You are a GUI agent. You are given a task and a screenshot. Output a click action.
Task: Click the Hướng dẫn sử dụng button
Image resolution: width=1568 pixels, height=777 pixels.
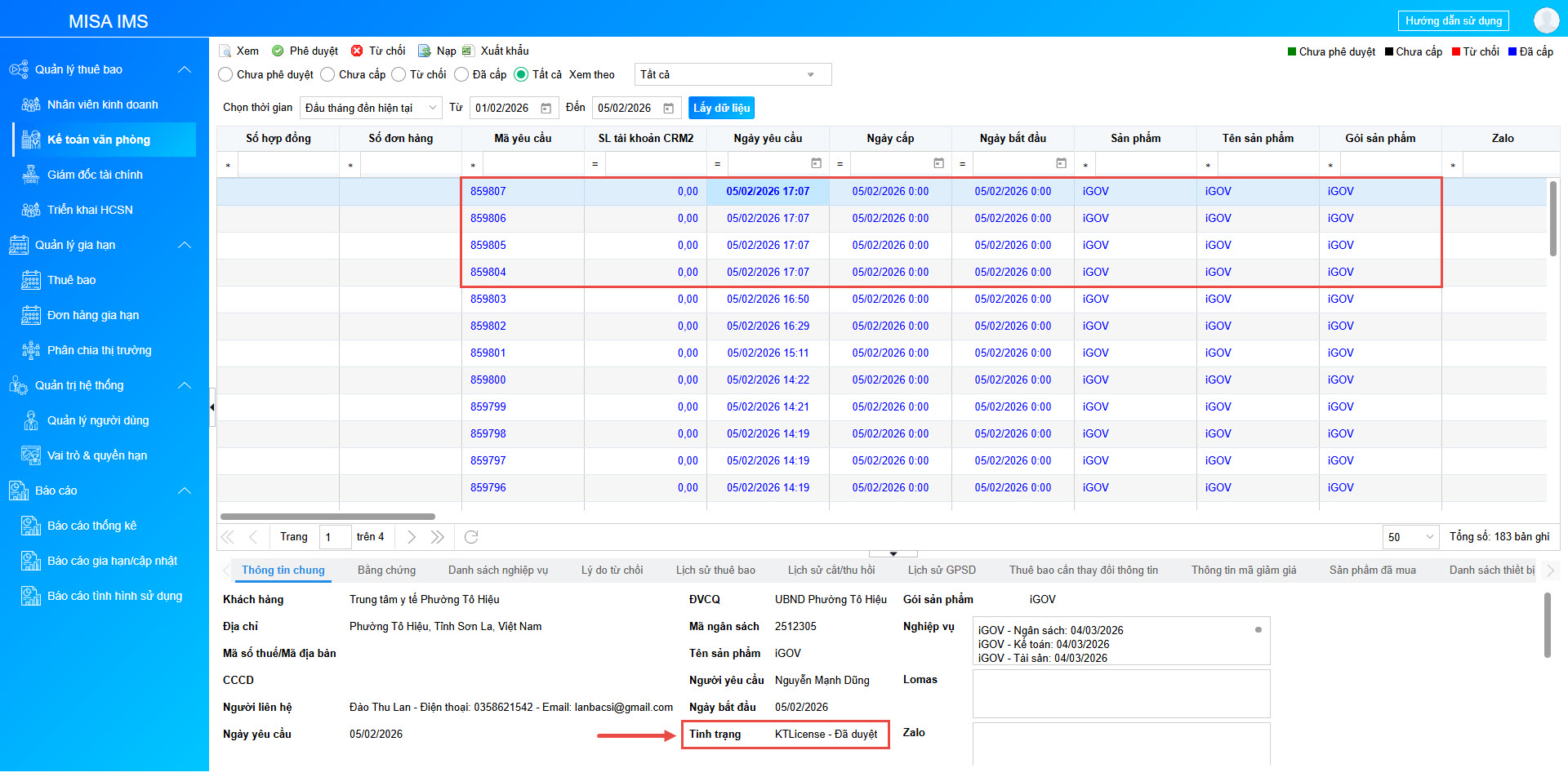1454,20
